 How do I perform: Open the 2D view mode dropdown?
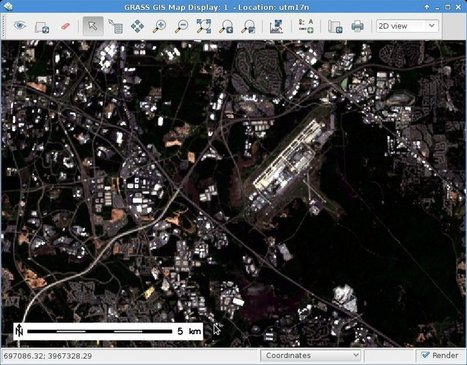[x=407, y=26]
